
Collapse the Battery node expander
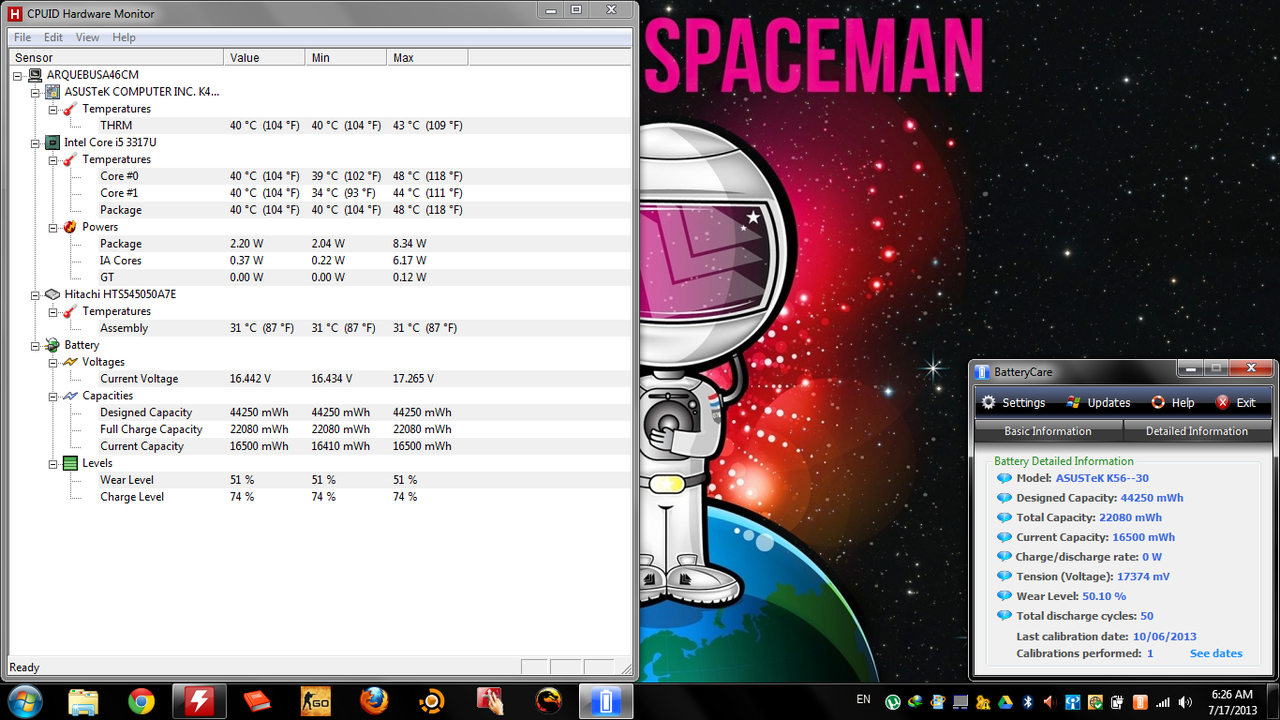35,345
